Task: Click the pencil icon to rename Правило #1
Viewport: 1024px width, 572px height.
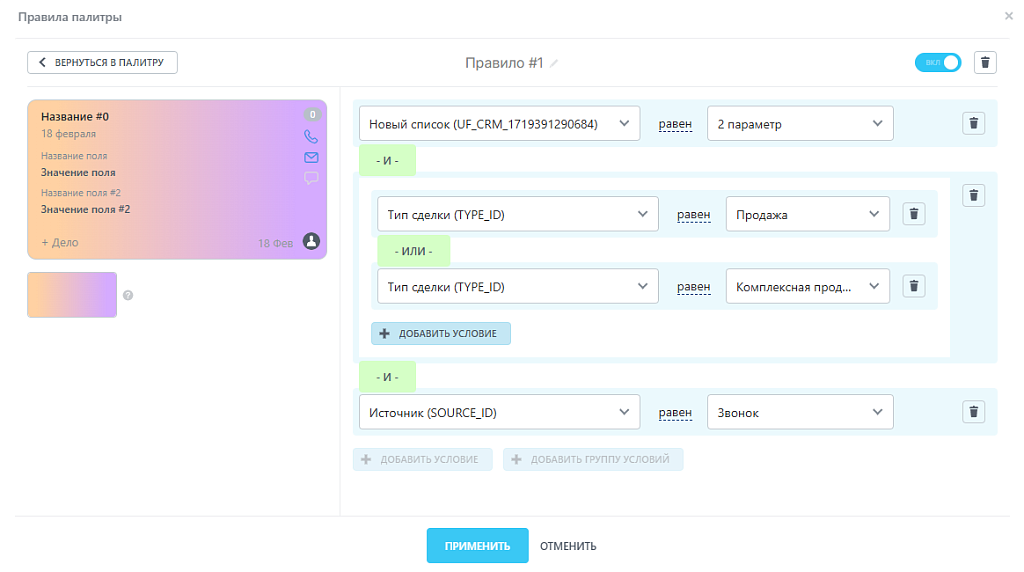Action: 554,63
